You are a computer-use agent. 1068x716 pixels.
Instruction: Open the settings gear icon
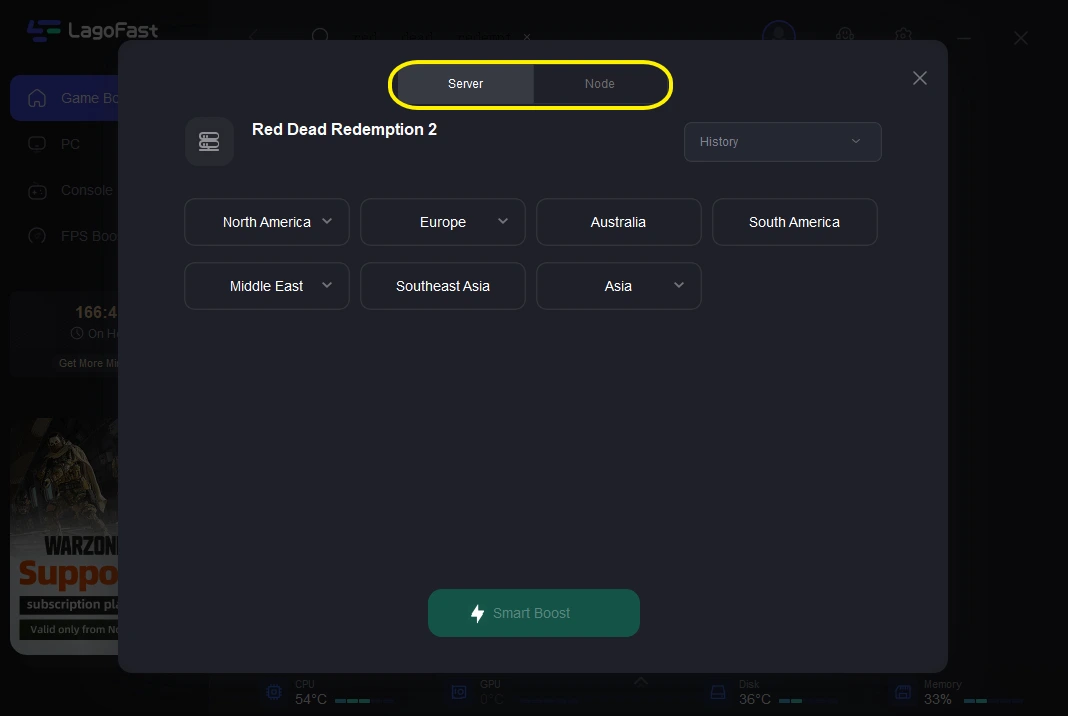(903, 35)
